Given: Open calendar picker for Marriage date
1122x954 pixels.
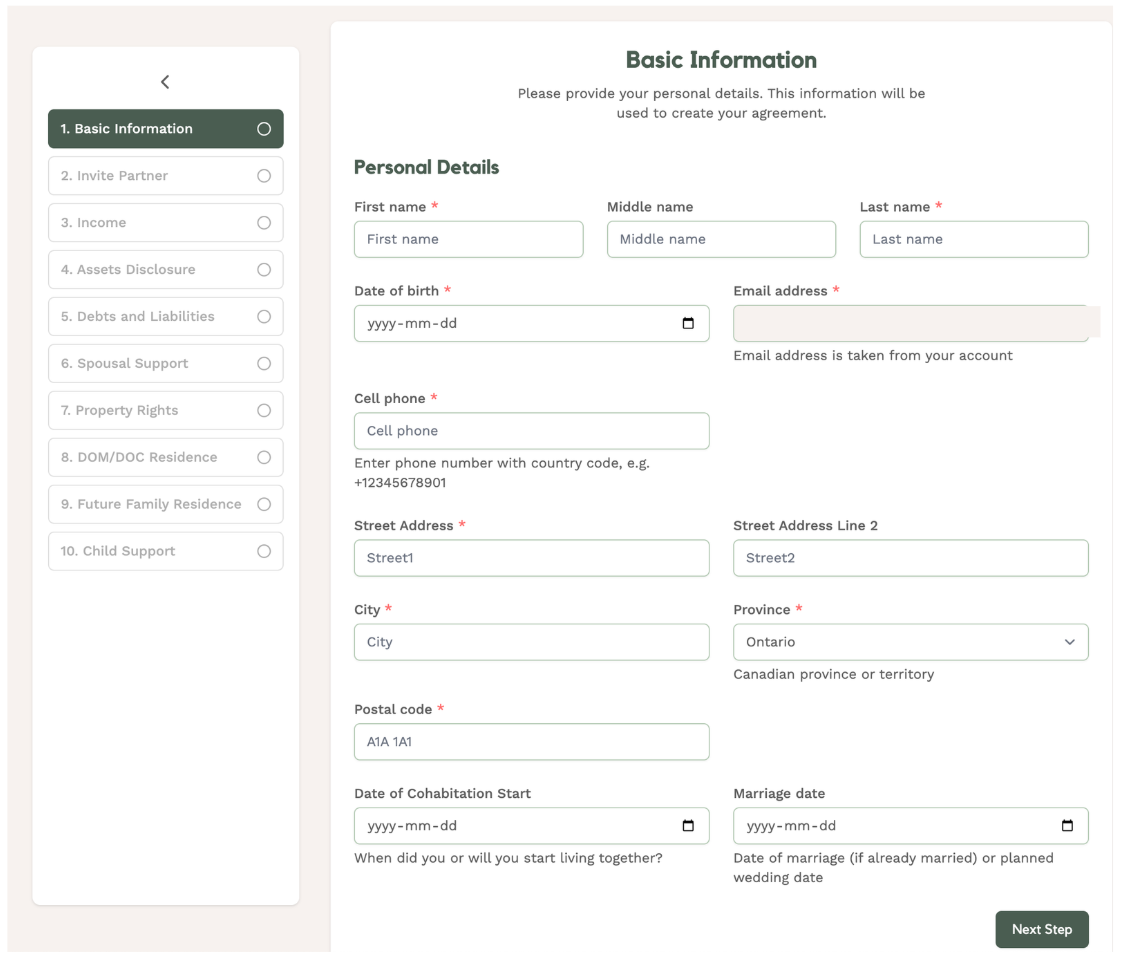Looking at the screenshot, I should (1067, 826).
